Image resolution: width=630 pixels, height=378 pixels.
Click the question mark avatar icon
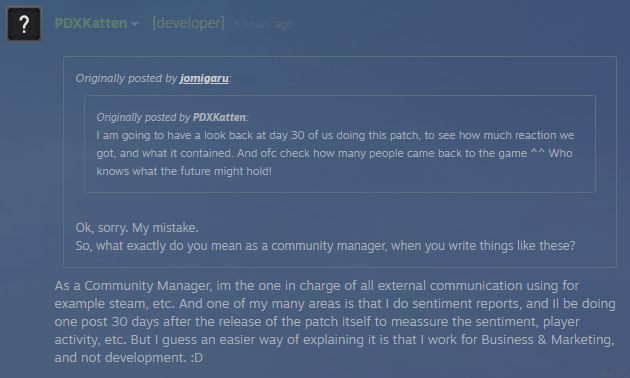tap(24, 24)
